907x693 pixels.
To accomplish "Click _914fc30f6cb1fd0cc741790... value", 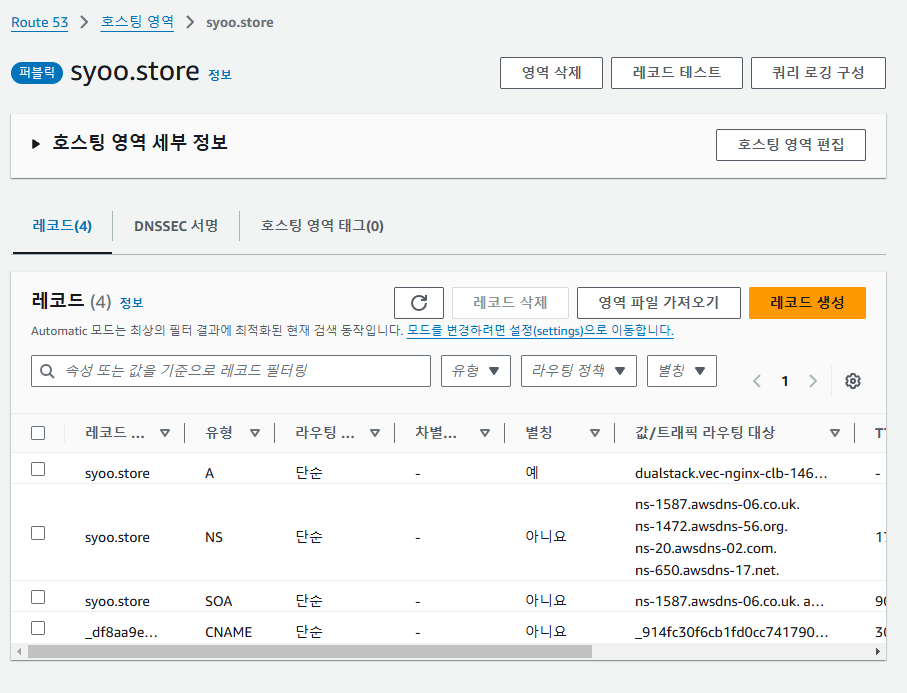I will [732, 632].
